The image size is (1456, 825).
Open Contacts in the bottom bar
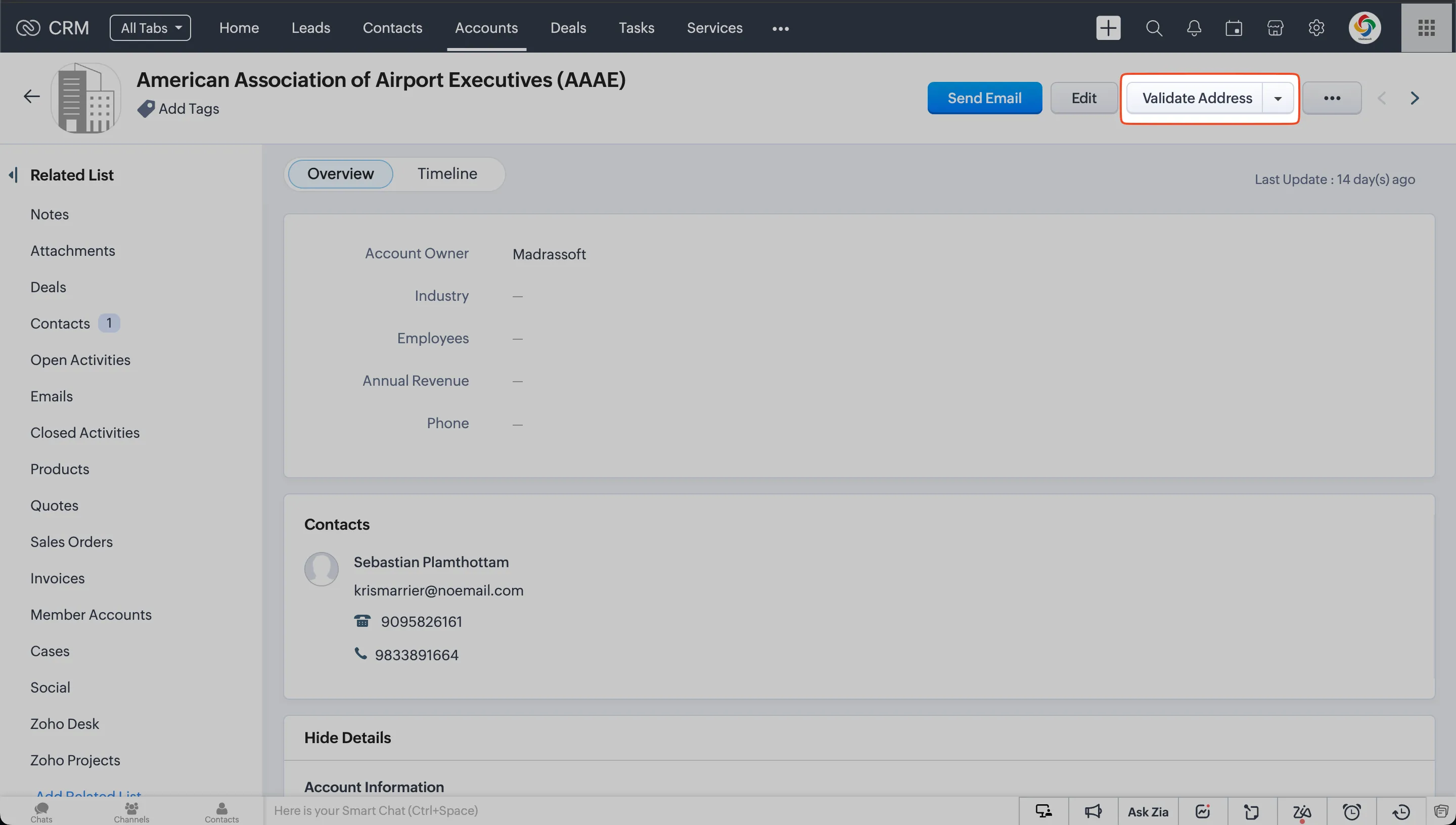click(221, 812)
